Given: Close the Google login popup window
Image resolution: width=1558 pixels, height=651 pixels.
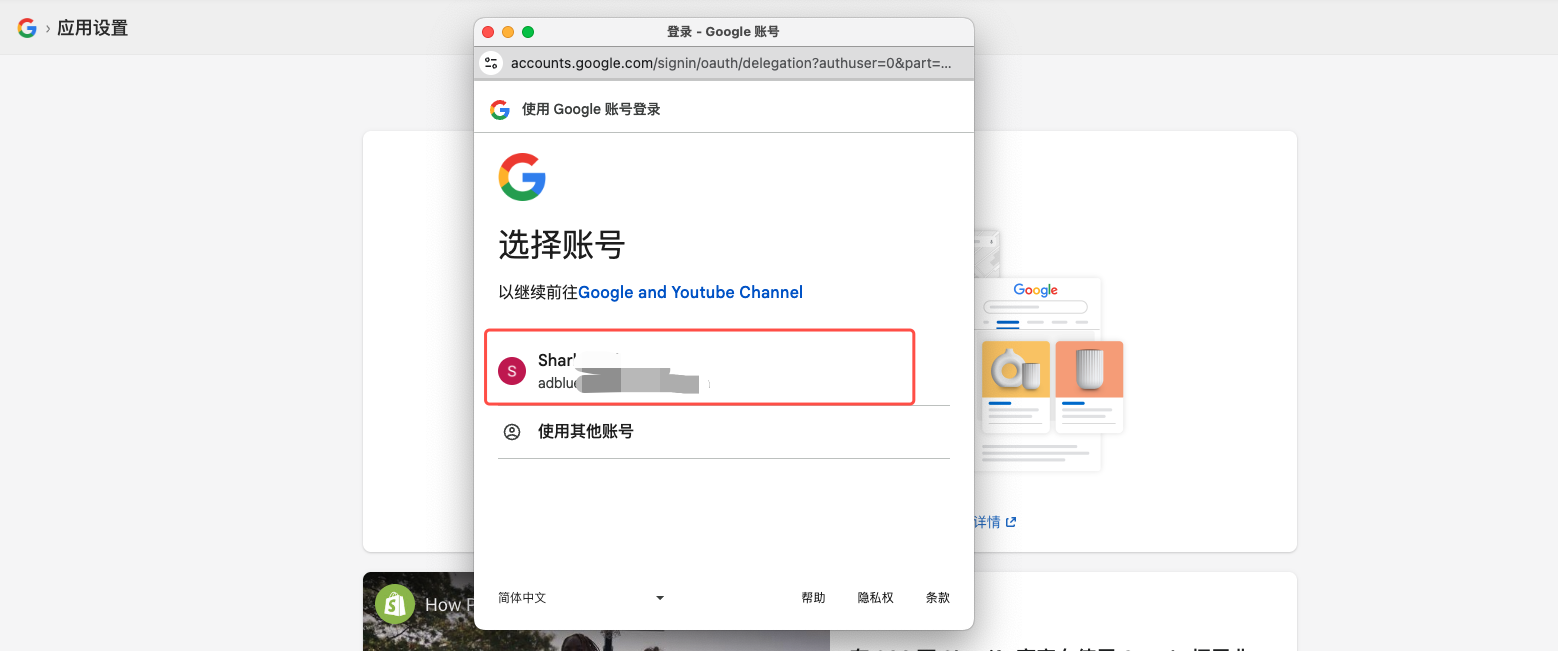Looking at the screenshot, I should tap(488, 32).
